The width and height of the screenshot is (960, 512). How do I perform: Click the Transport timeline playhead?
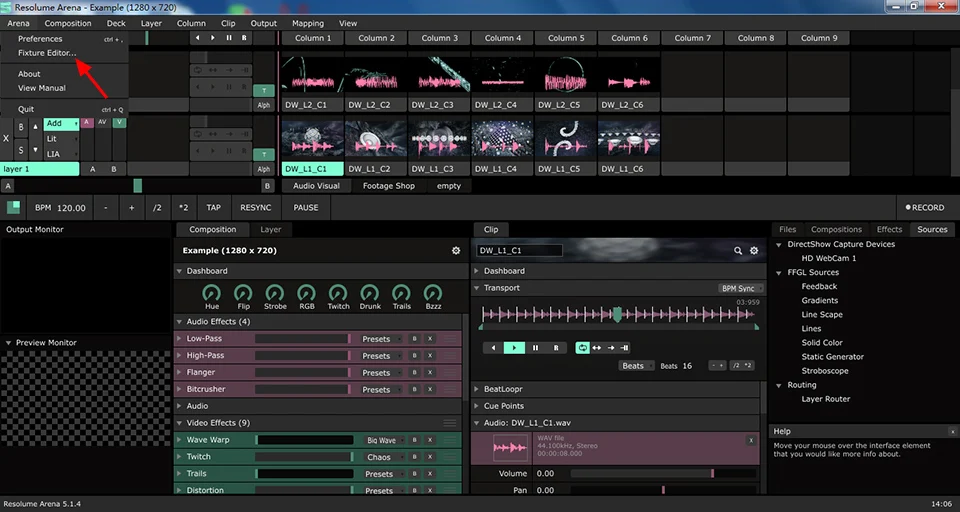pyautogui.click(x=617, y=314)
